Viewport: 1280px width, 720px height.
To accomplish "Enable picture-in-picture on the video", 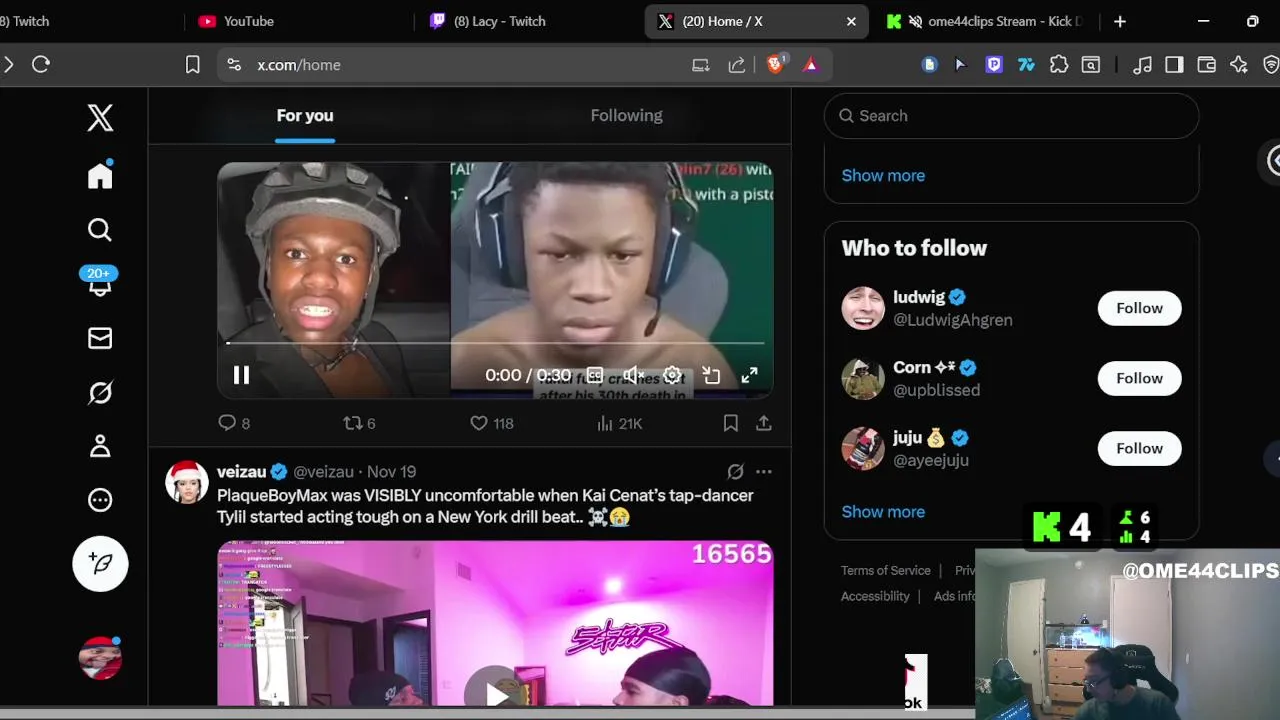I will [711, 375].
